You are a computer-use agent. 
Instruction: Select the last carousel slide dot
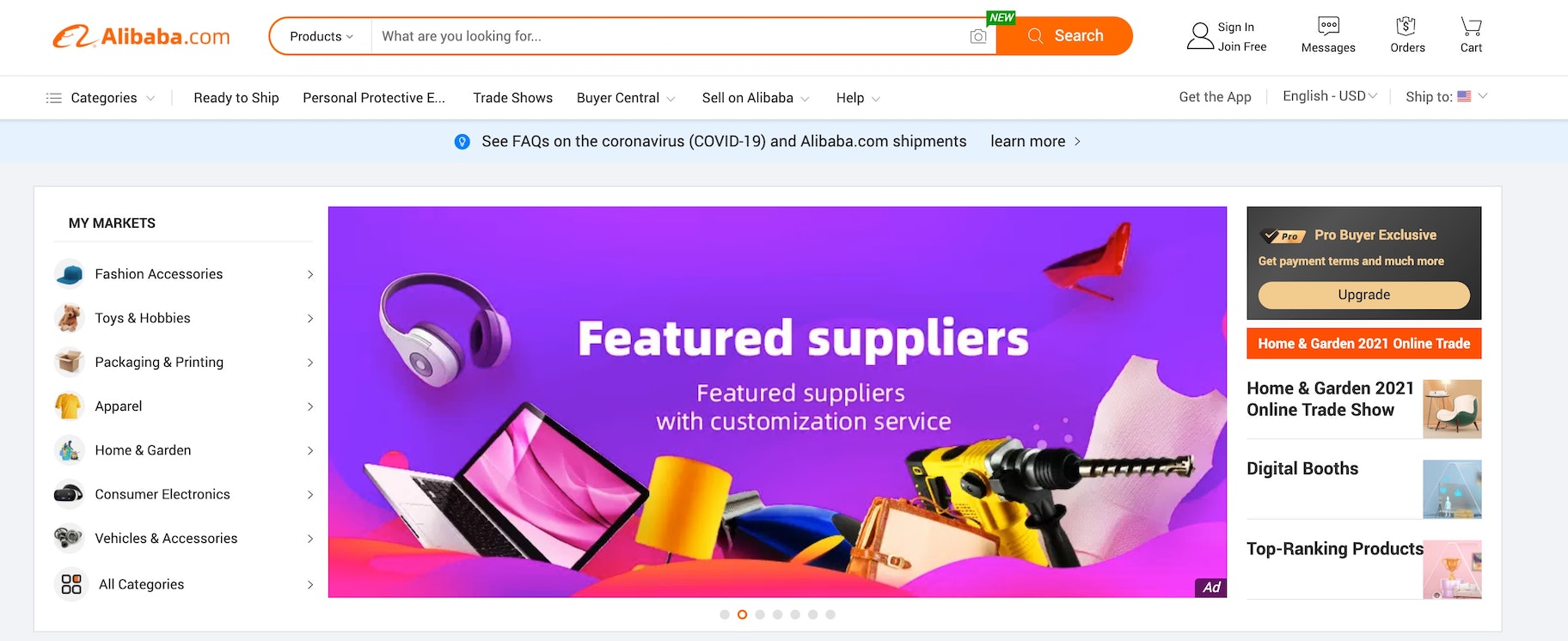(830, 614)
